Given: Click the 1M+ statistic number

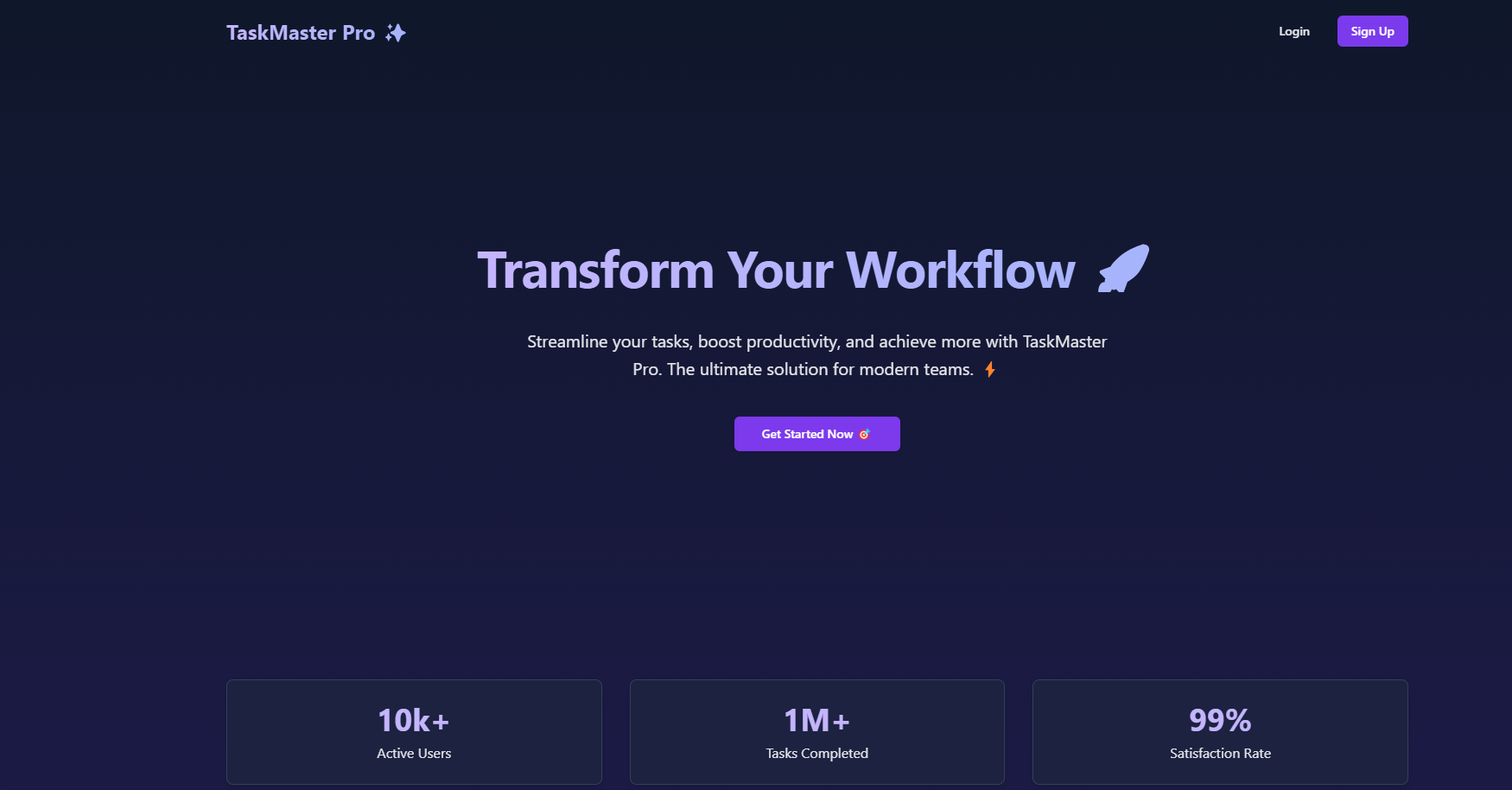Looking at the screenshot, I should 816,720.
